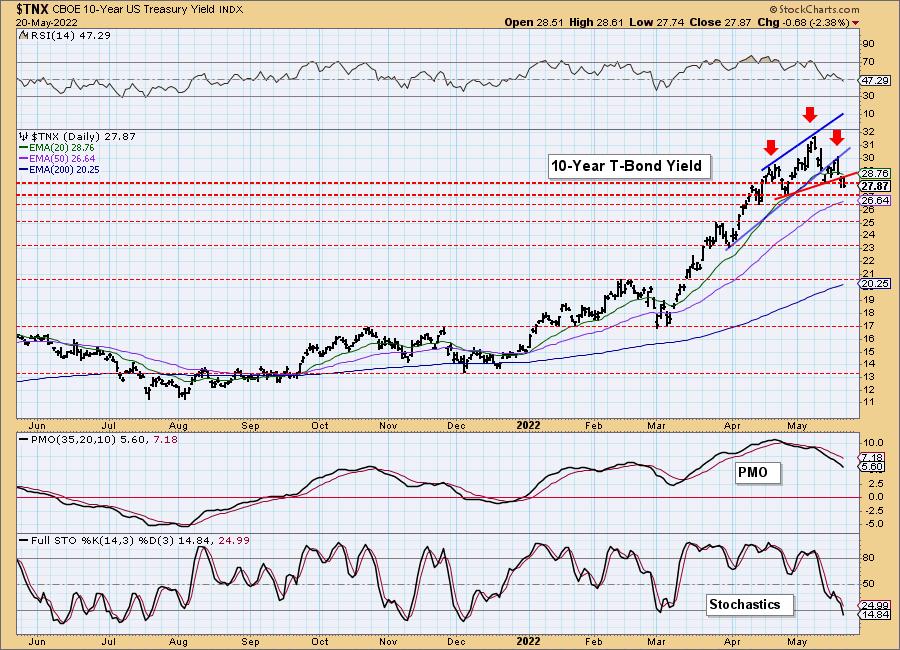This screenshot has width=900, height=650.
Task: Click the Mar label on bottom axis
Action: tap(656, 641)
